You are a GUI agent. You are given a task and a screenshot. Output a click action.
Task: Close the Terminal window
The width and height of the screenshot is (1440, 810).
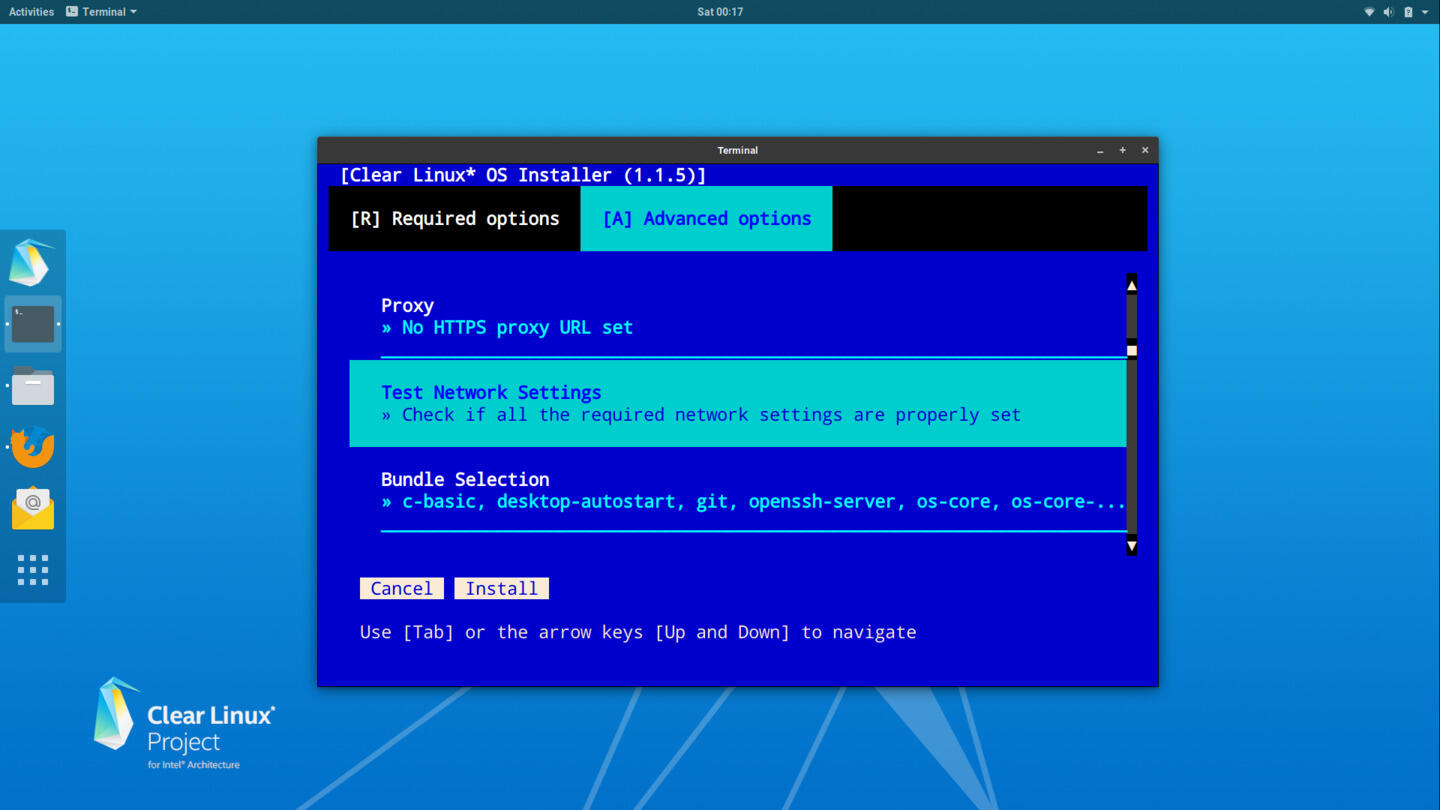tap(1145, 150)
